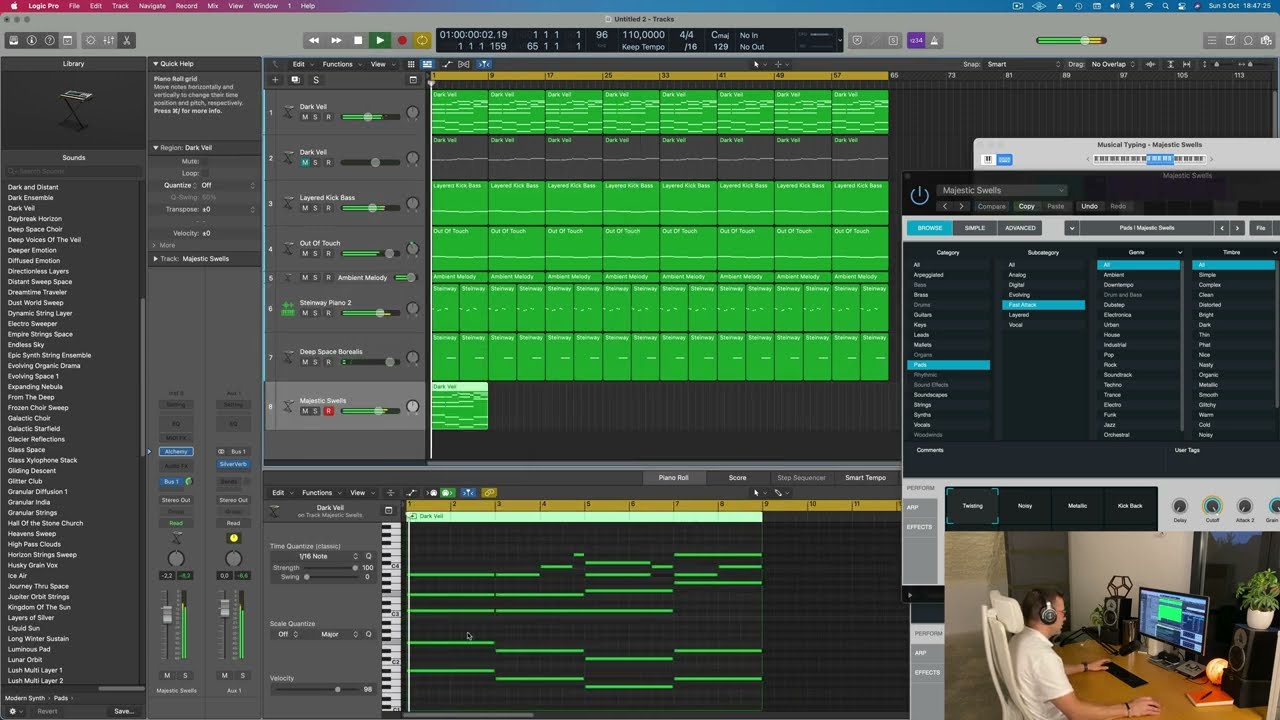Mute the Steinway Piano 2 track
Screen dimensions: 1280x720
(x=305, y=313)
